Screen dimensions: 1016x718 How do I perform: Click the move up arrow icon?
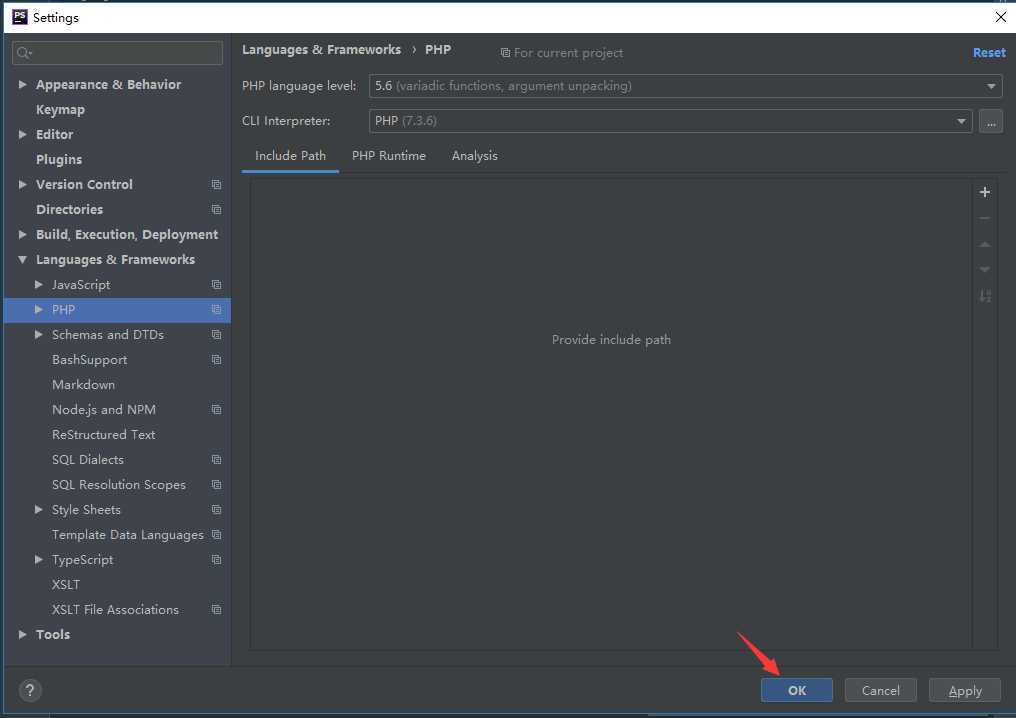coord(984,244)
